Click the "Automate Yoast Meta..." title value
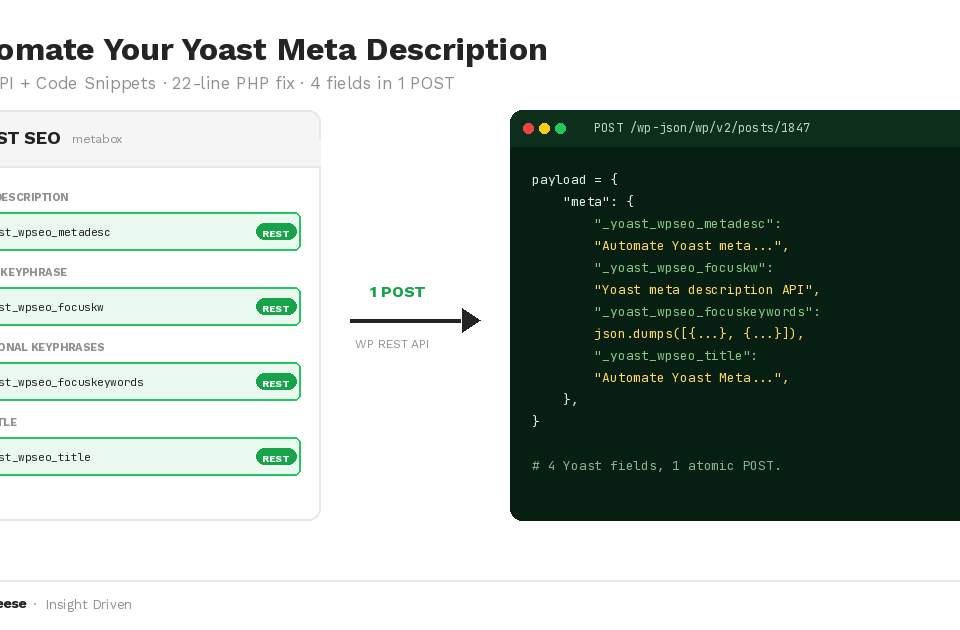960x630 pixels. (691, 378)
